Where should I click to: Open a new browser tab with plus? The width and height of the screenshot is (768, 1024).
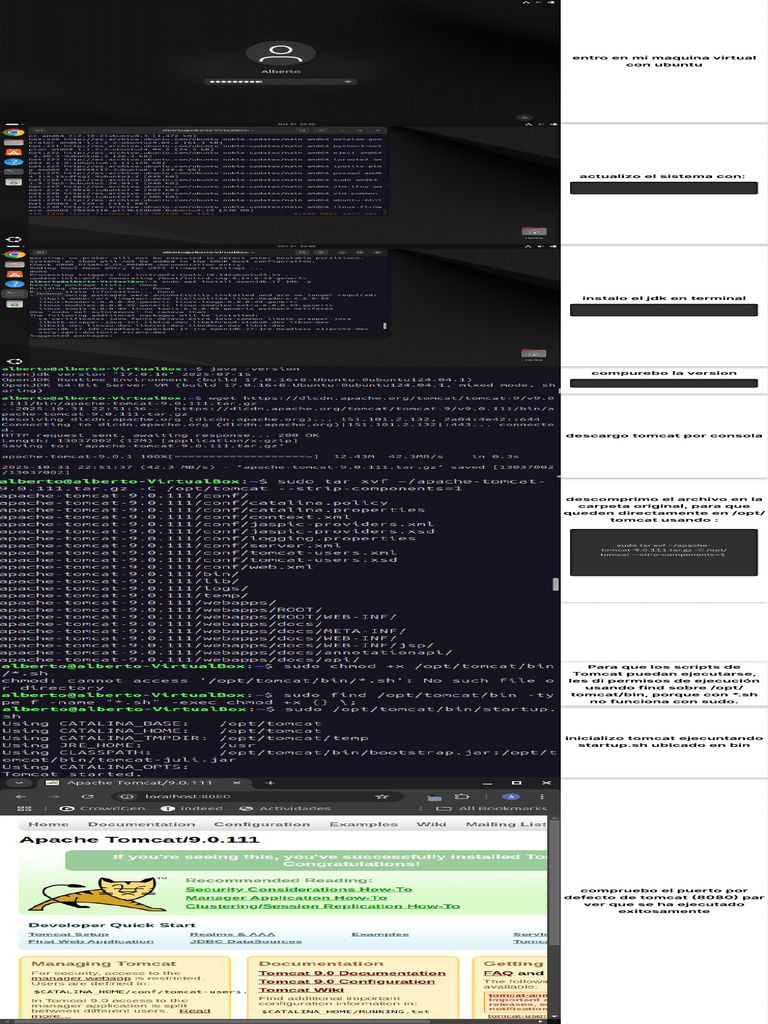270,782
